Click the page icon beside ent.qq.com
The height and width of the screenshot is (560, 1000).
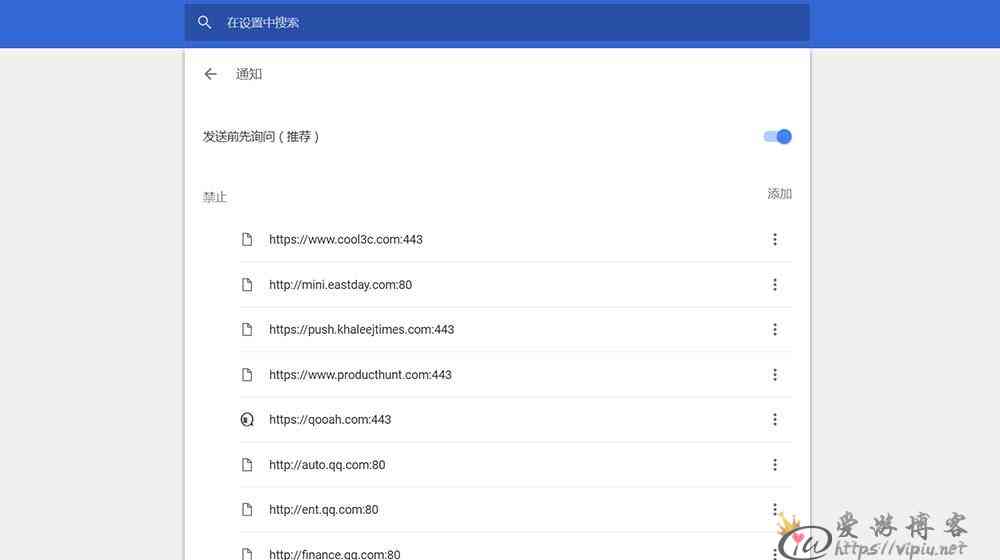tap(247, 510)
